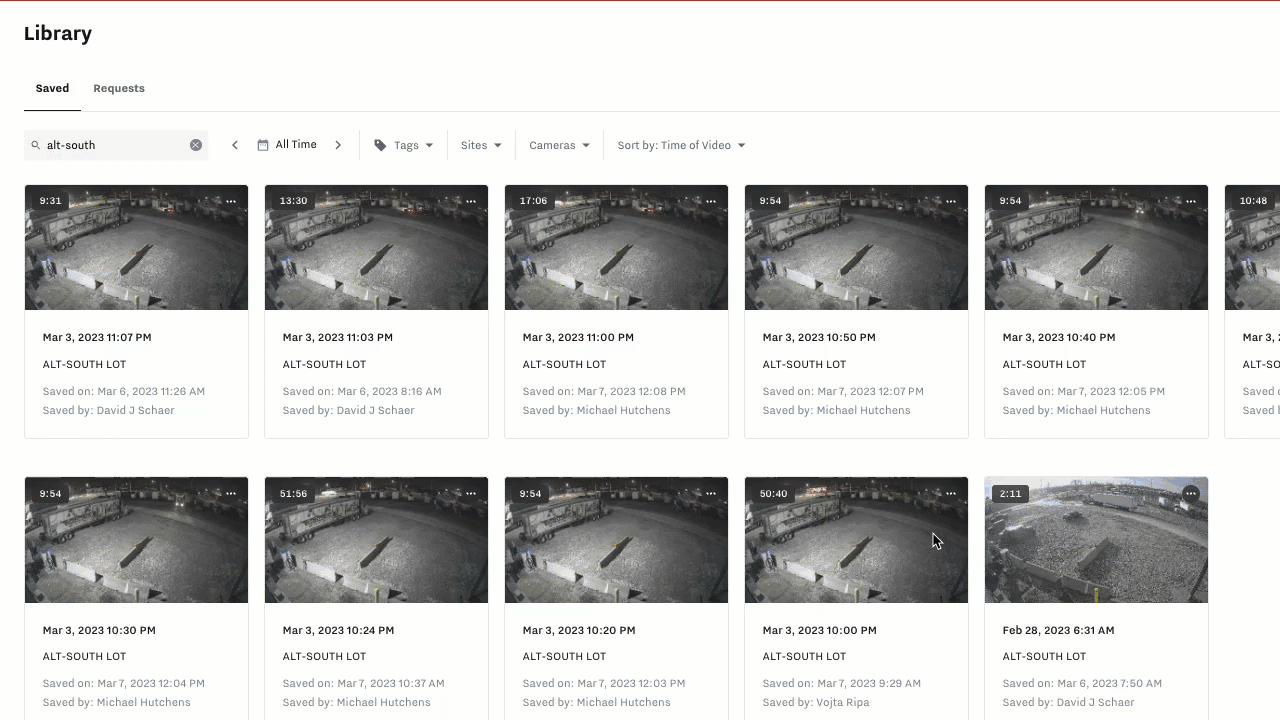Viewport: 1280px width, 720px height.
Task: Open the Mar 3 10:30 PM video thumbnail
Action: (136, 540)
